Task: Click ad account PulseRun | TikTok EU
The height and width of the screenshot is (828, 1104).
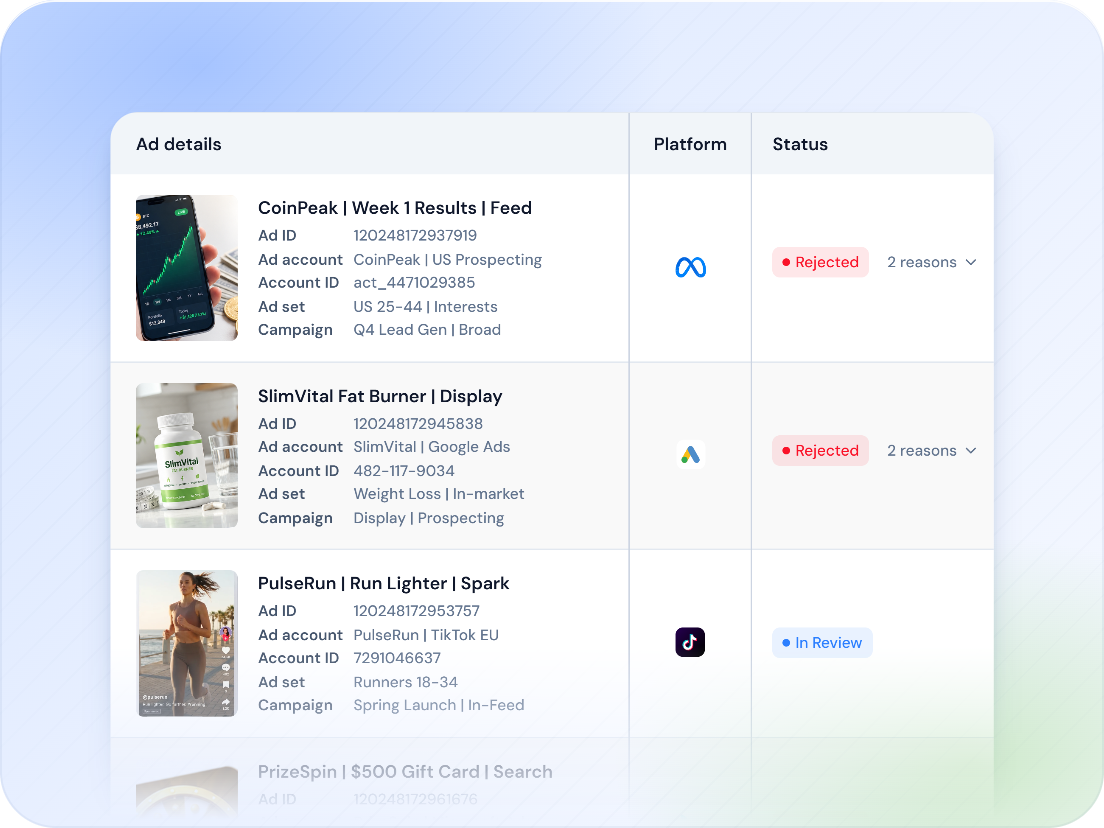Action: [425, 635]
